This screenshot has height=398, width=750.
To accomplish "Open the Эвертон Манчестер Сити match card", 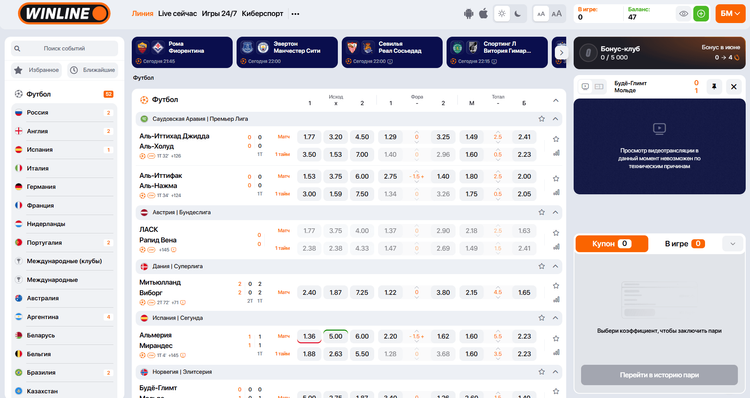I will [287, 52].
